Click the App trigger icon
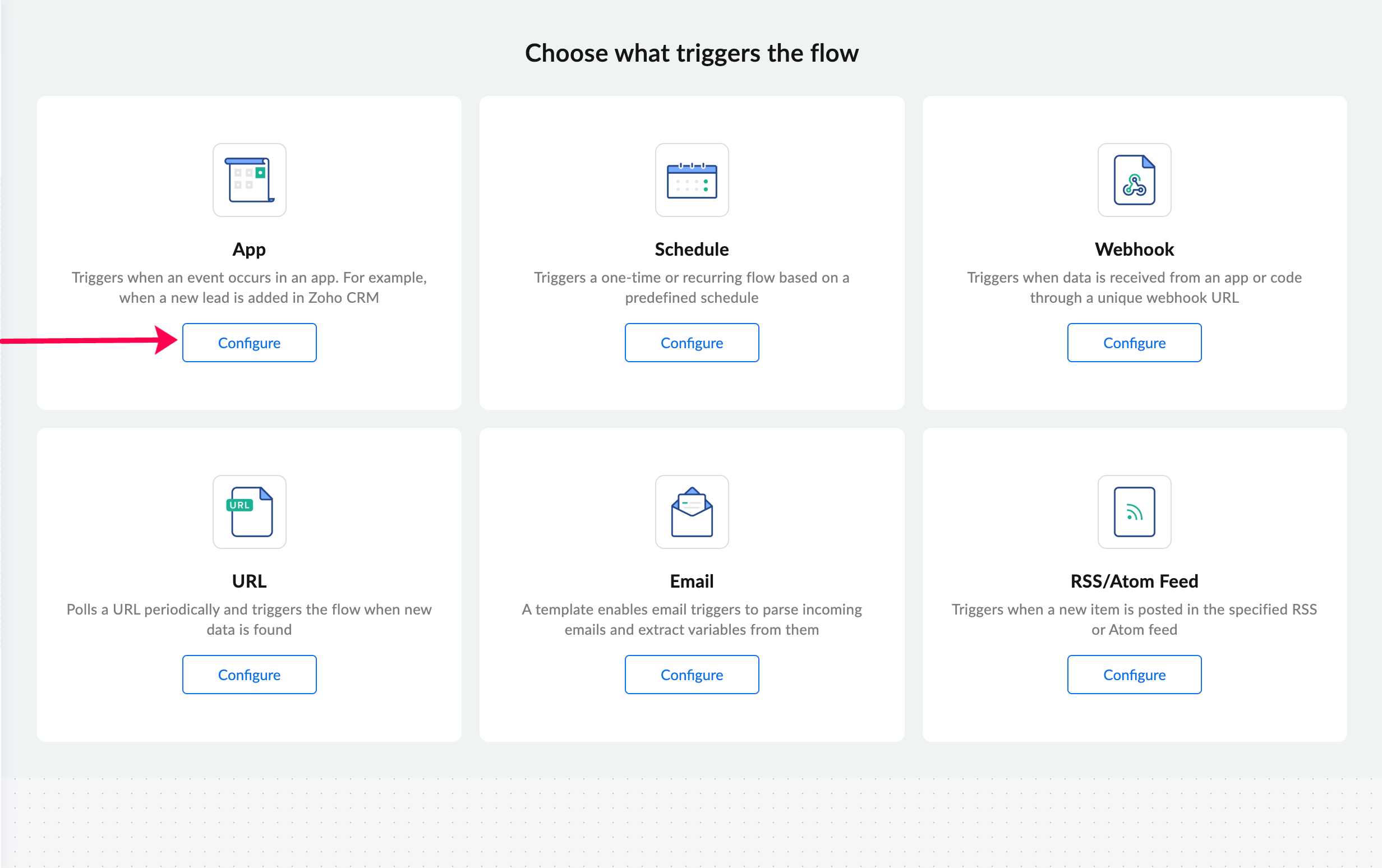The image size is (1382, 868). (249, 180)
